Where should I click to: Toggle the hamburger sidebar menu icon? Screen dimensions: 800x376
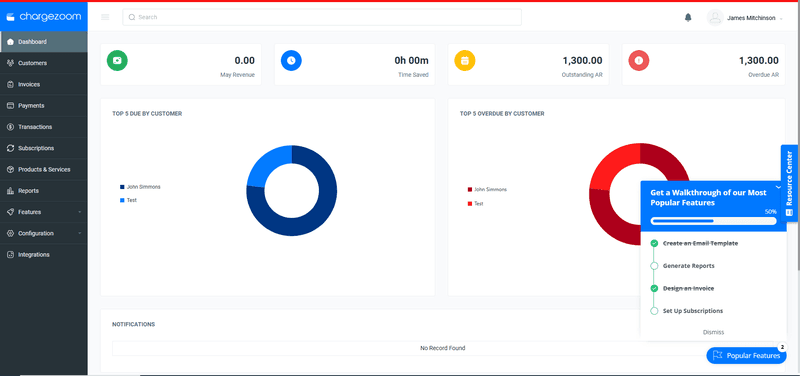[105, 17]
